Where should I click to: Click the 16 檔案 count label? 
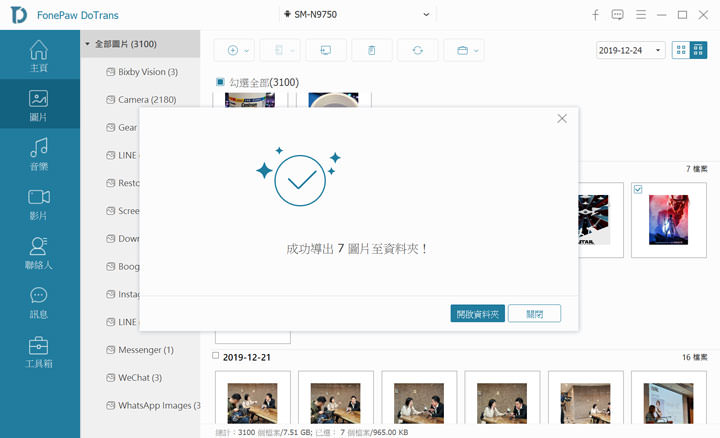tap(695, 357)
